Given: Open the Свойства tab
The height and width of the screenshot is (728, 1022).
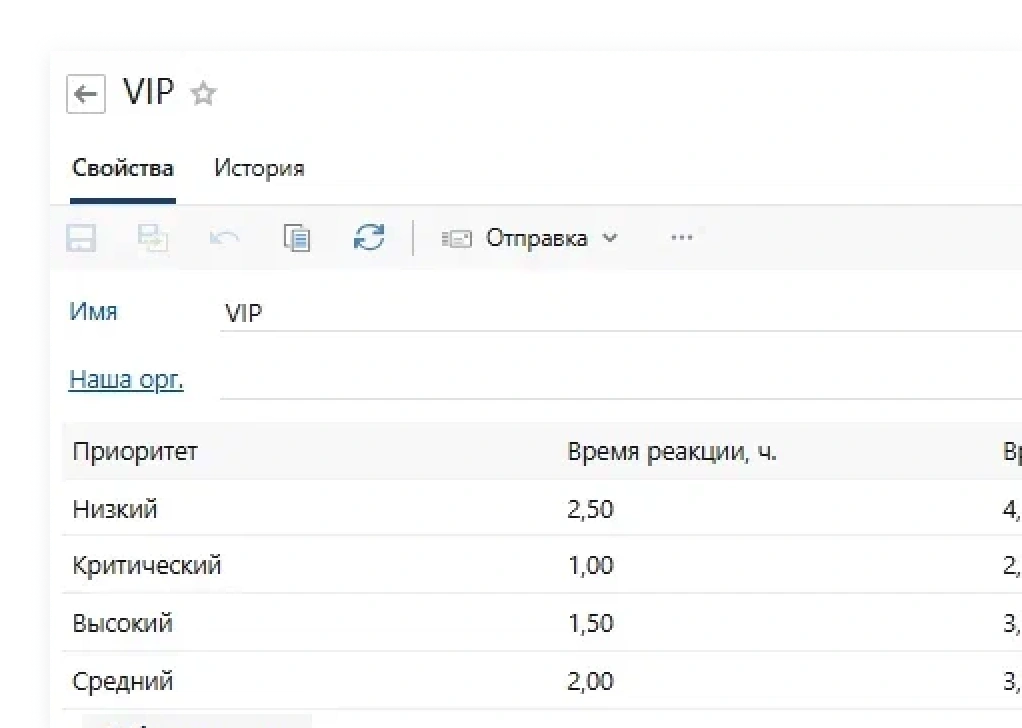Looking at the screenshot, I should (x=123, y=168).
